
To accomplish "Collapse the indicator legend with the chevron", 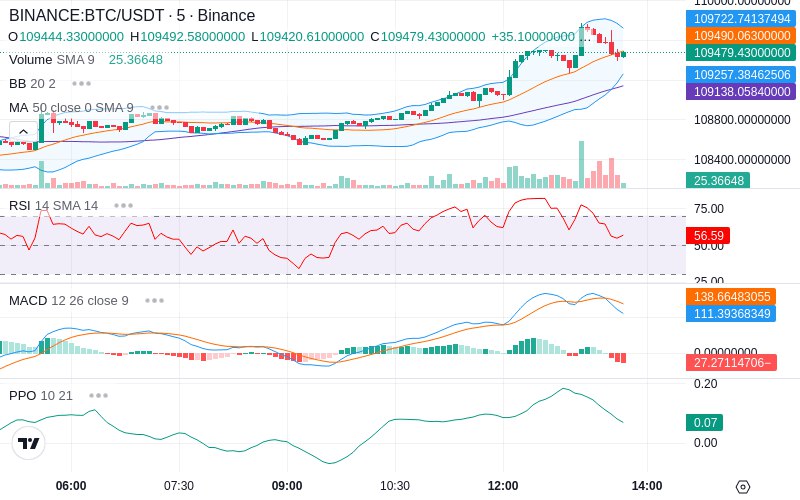I will 23,132.
